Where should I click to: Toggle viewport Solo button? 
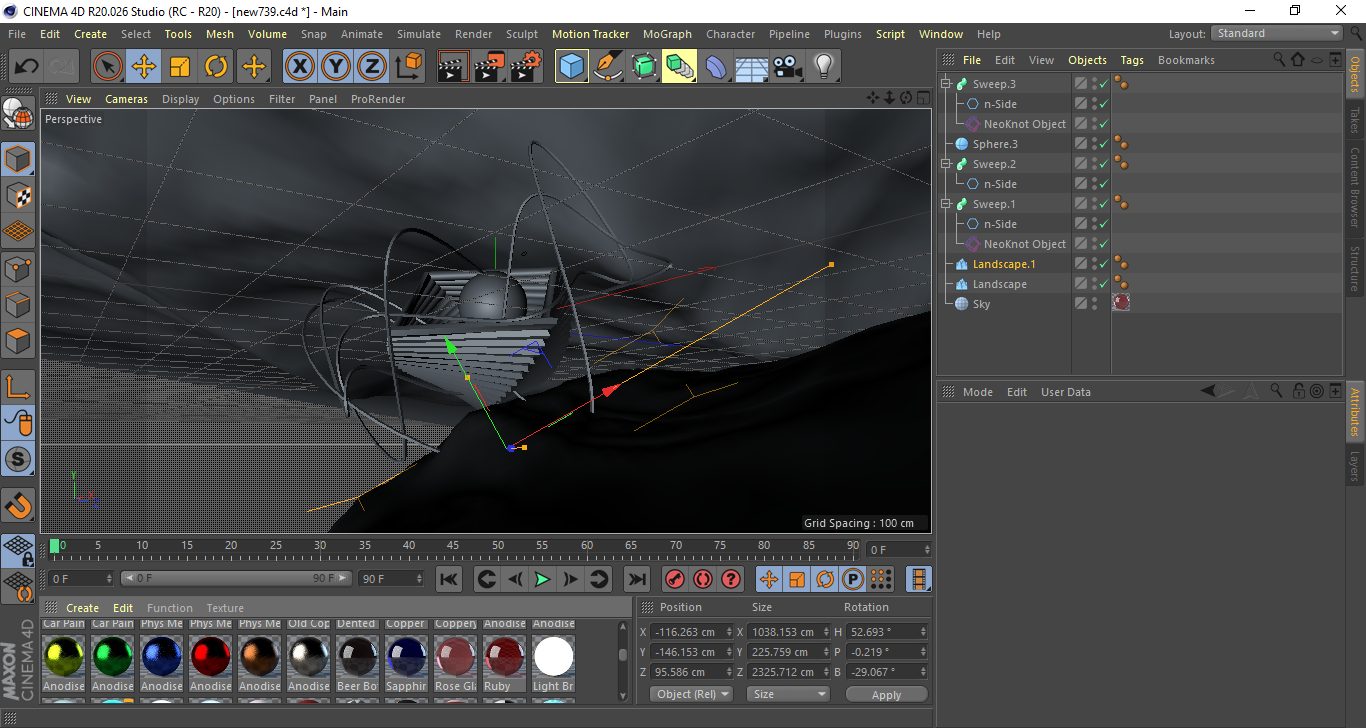[x=19, y=459]
